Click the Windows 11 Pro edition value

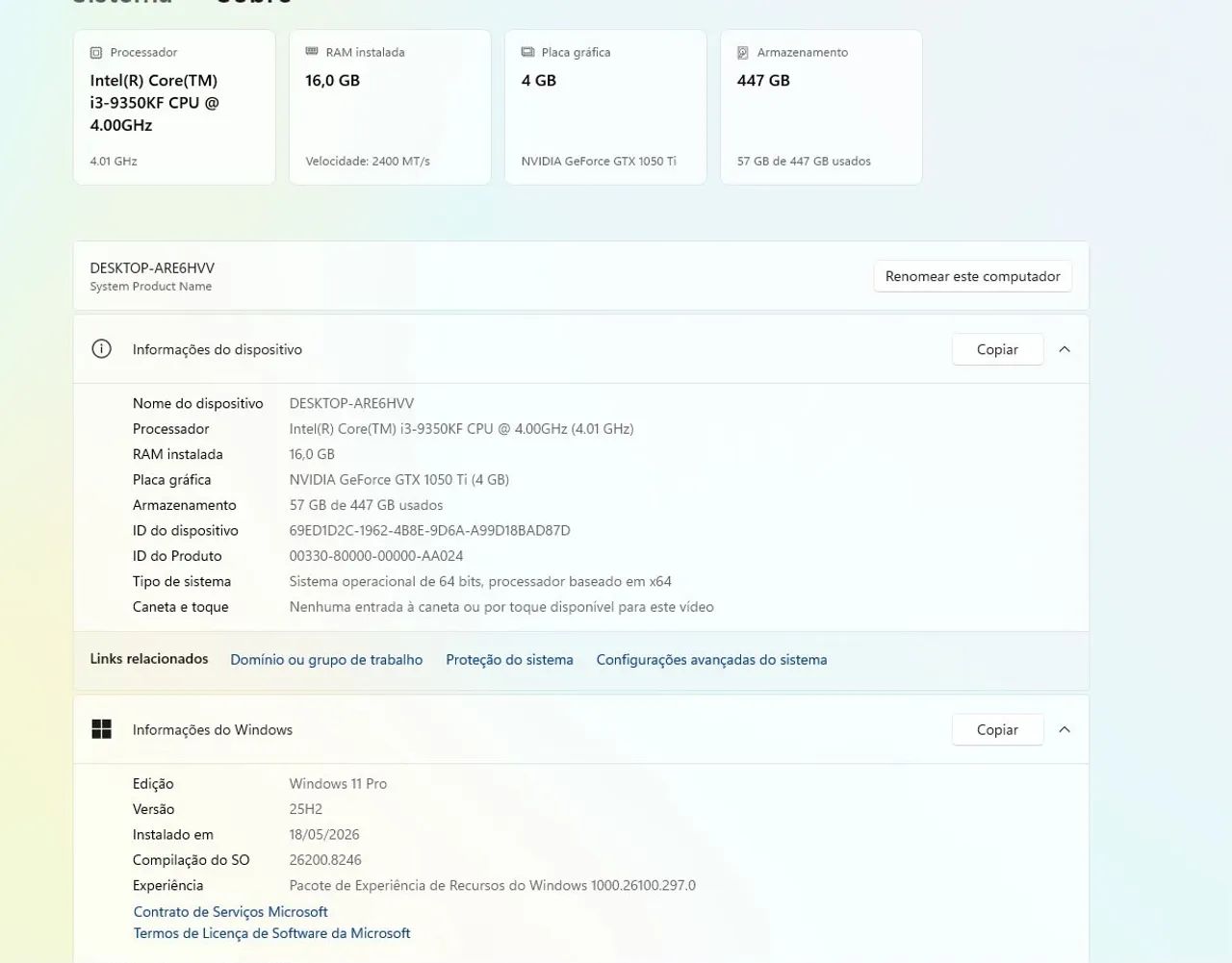(x=338, y=784)
